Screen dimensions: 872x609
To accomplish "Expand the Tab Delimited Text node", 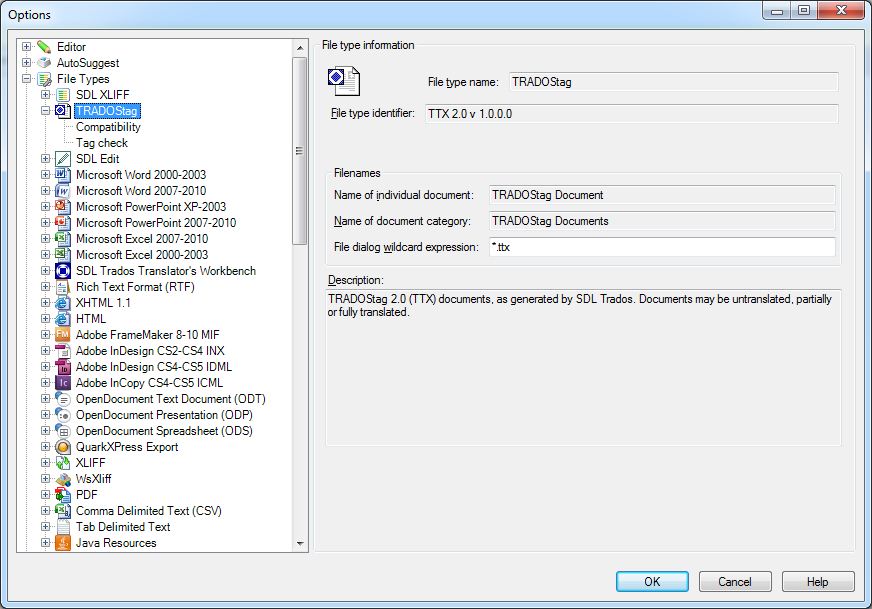I will (46, 527).
